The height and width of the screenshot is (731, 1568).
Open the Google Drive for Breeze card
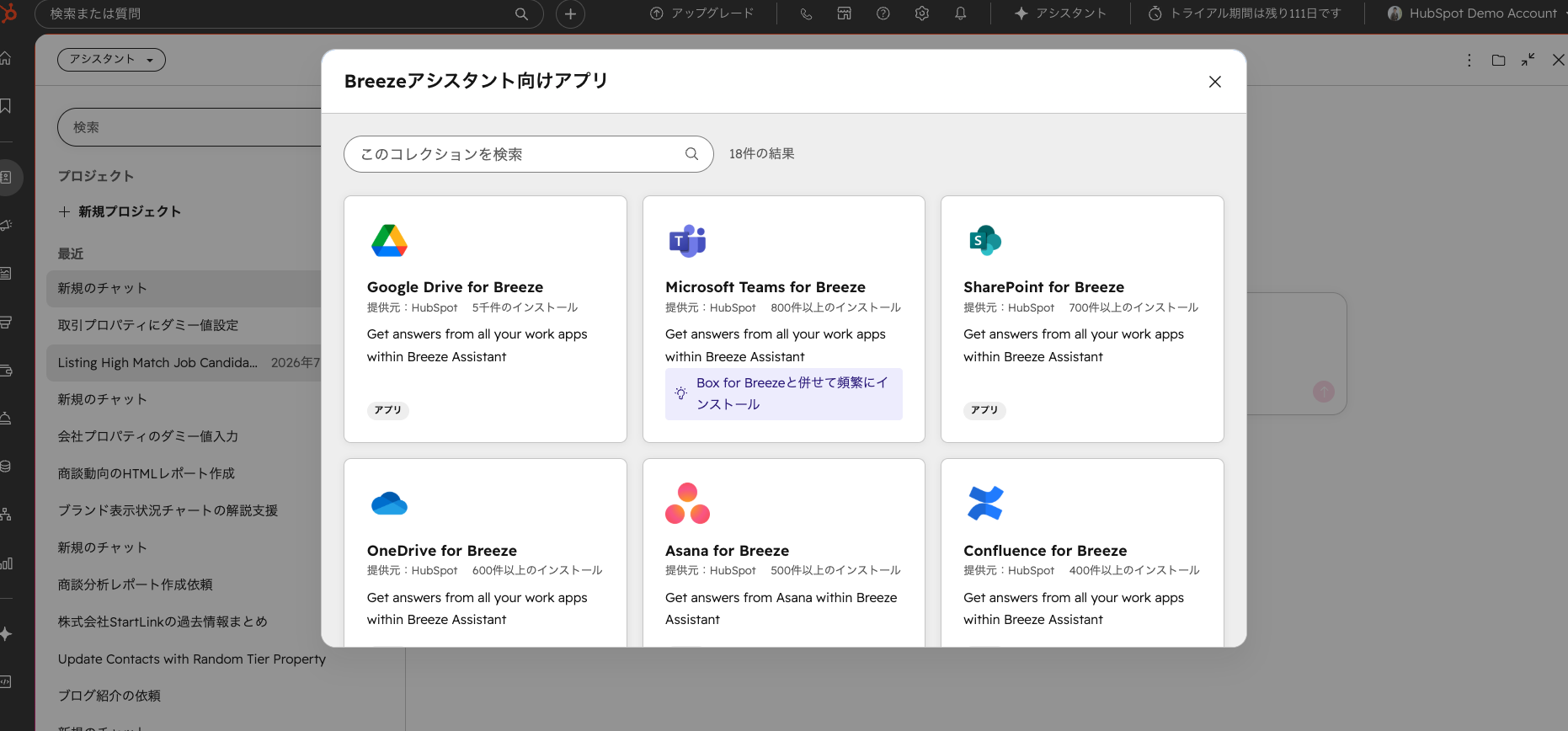(x=485, y=319)
